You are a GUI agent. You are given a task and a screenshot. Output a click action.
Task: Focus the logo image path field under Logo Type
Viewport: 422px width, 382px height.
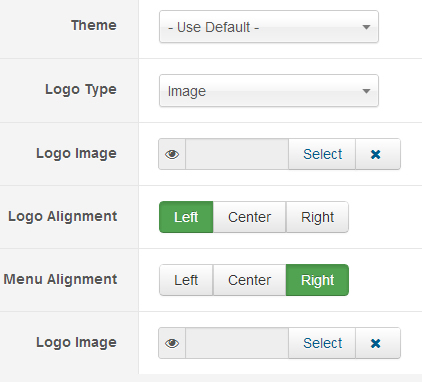pos(237,154)
